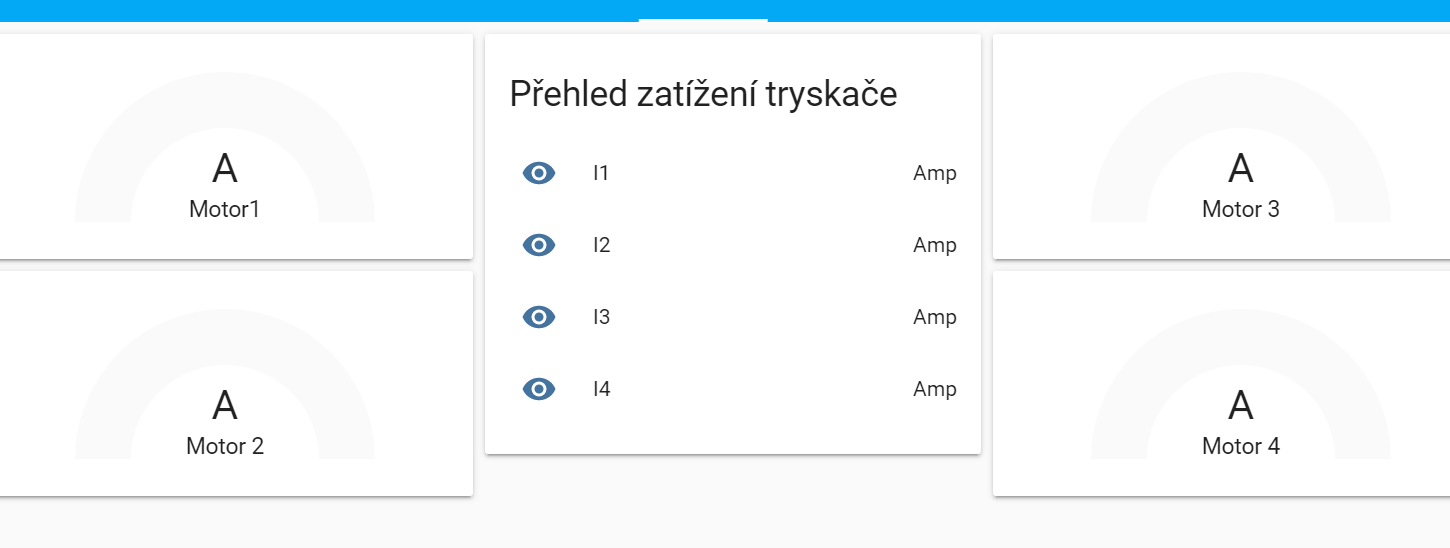Open the Motor 3 gauge card

[x=1240, y=209]
